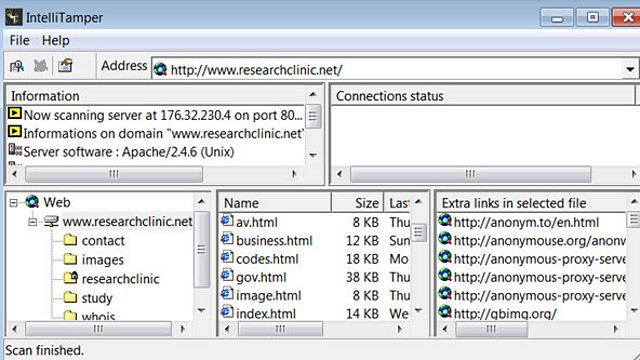Viewport: 640px width, 360px height.
Task: Select index.html in the file list
Action: [266, 313]
